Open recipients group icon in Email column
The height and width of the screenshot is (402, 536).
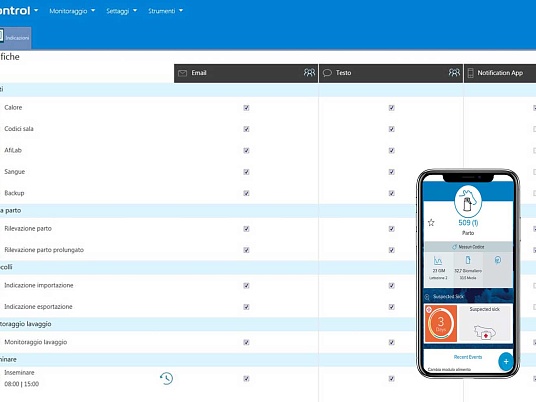click(x=309, y=72)
